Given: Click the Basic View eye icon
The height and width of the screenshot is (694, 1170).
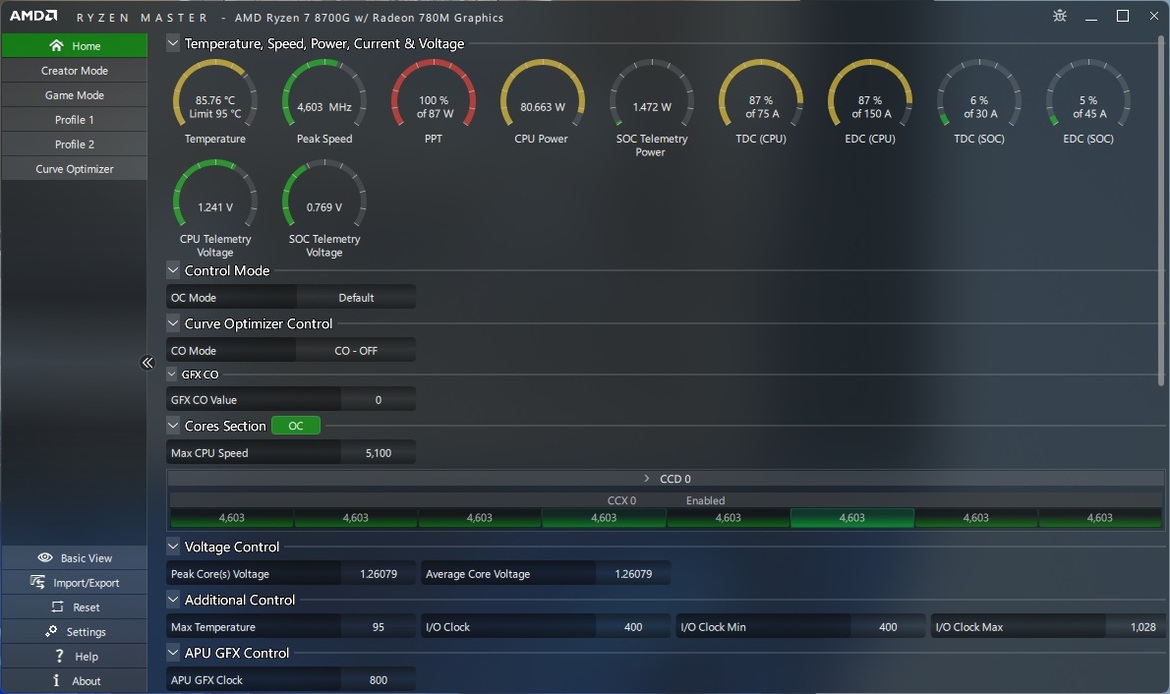Looking at the screenshot, I should (x=45, y=557).
